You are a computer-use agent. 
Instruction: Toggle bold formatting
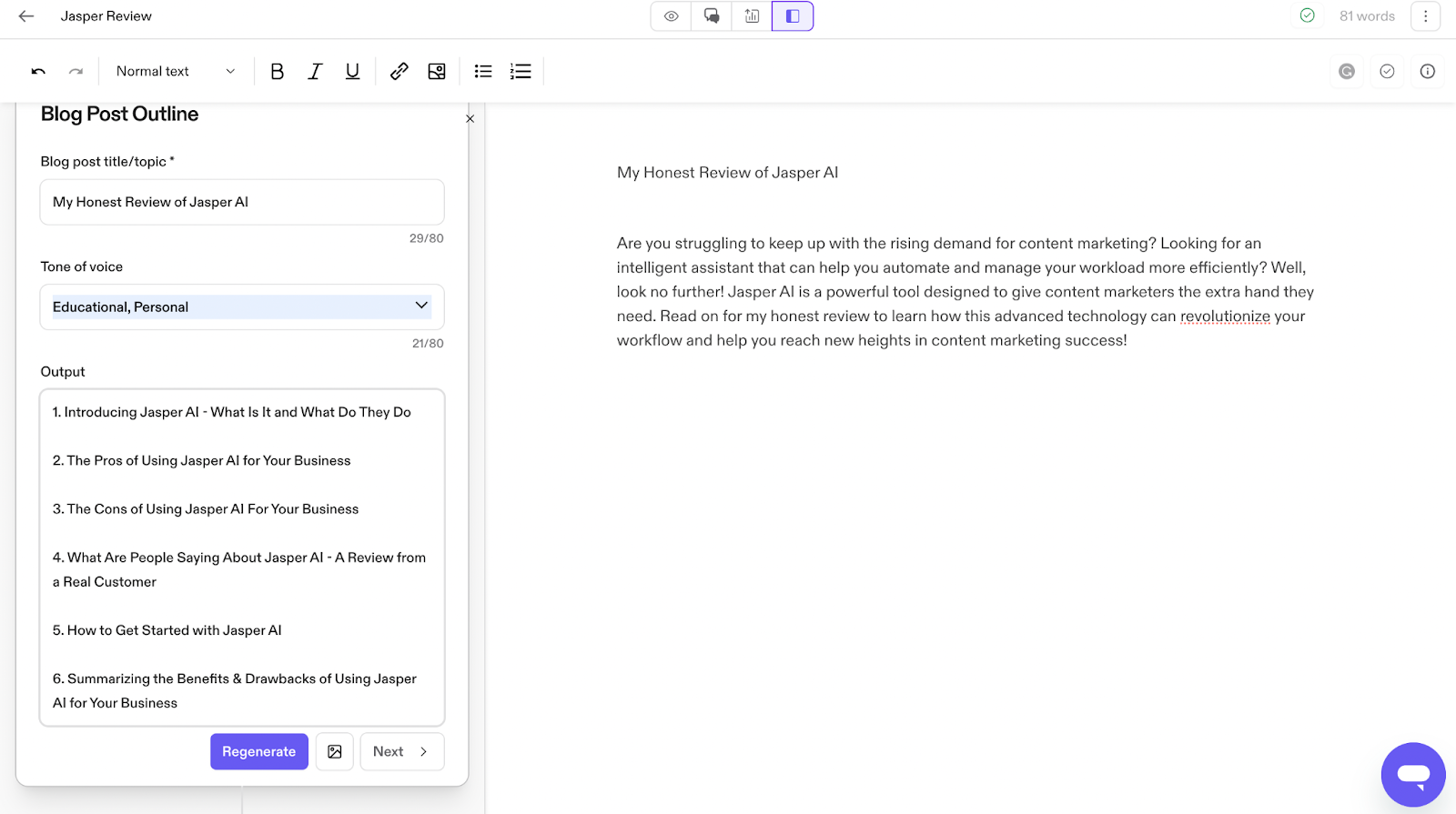pos(278,71)
